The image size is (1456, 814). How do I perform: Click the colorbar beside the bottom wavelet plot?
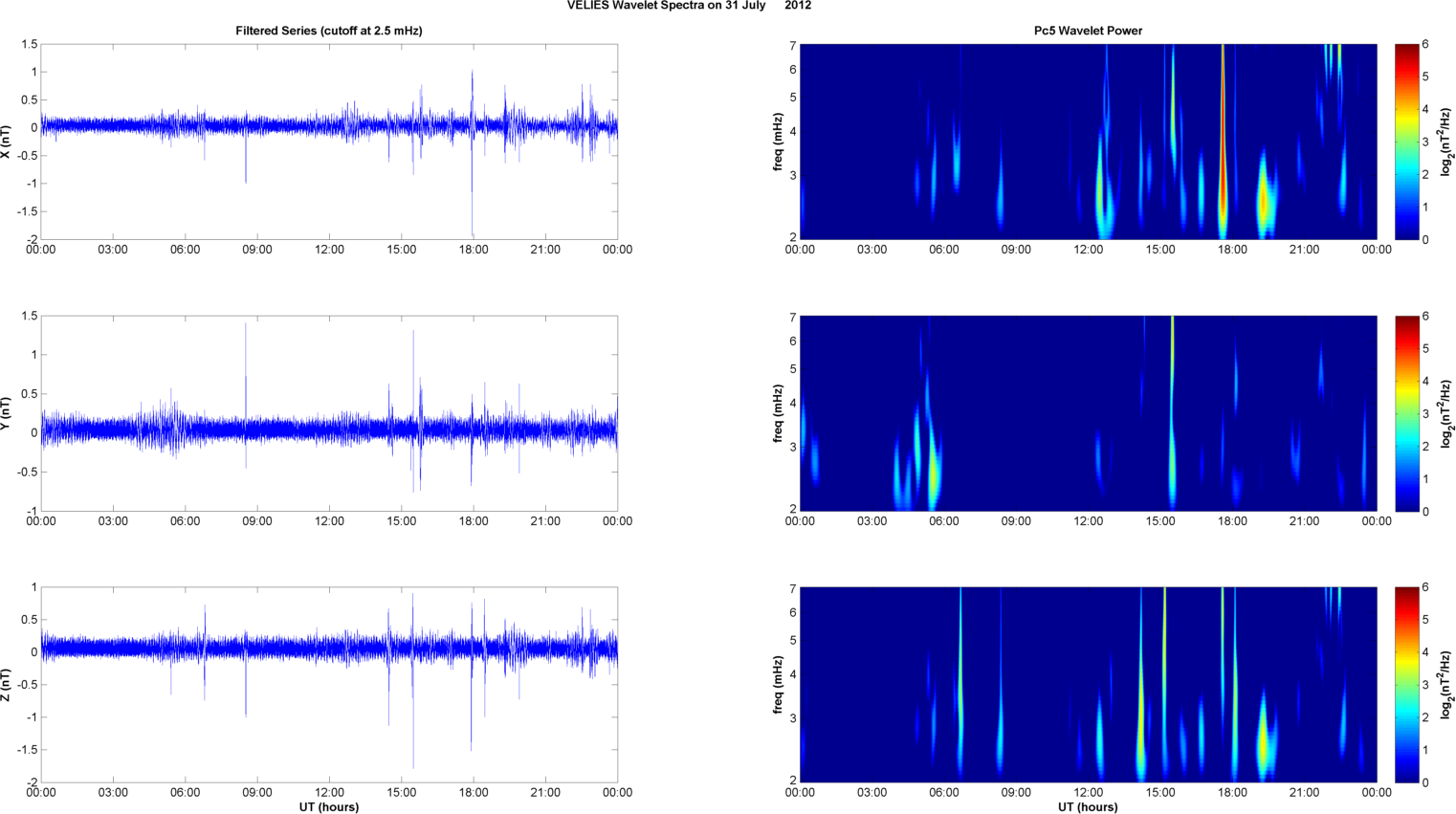pos(1406,685)
